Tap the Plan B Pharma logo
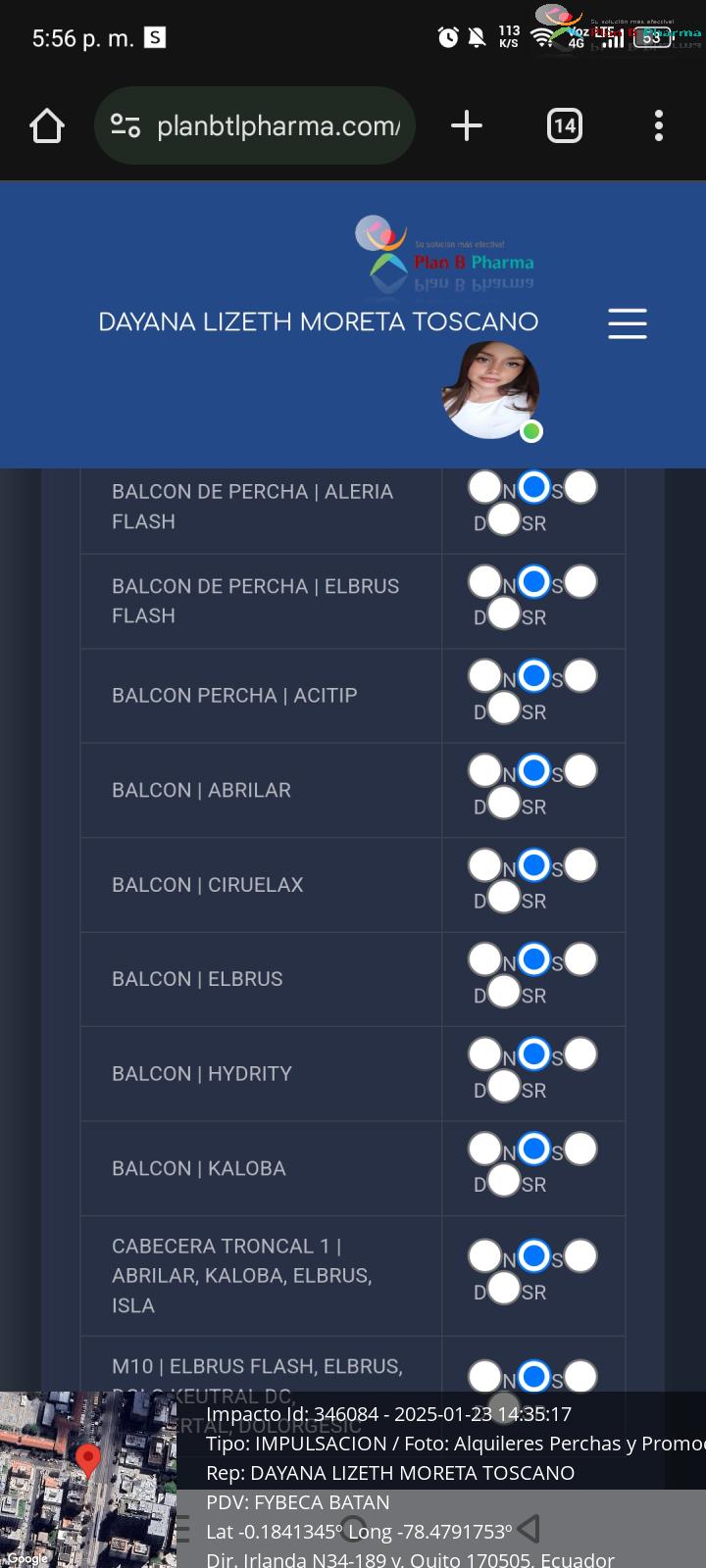Image resolution: width=706 pixels, height=1568 pixels. [444, 253]
